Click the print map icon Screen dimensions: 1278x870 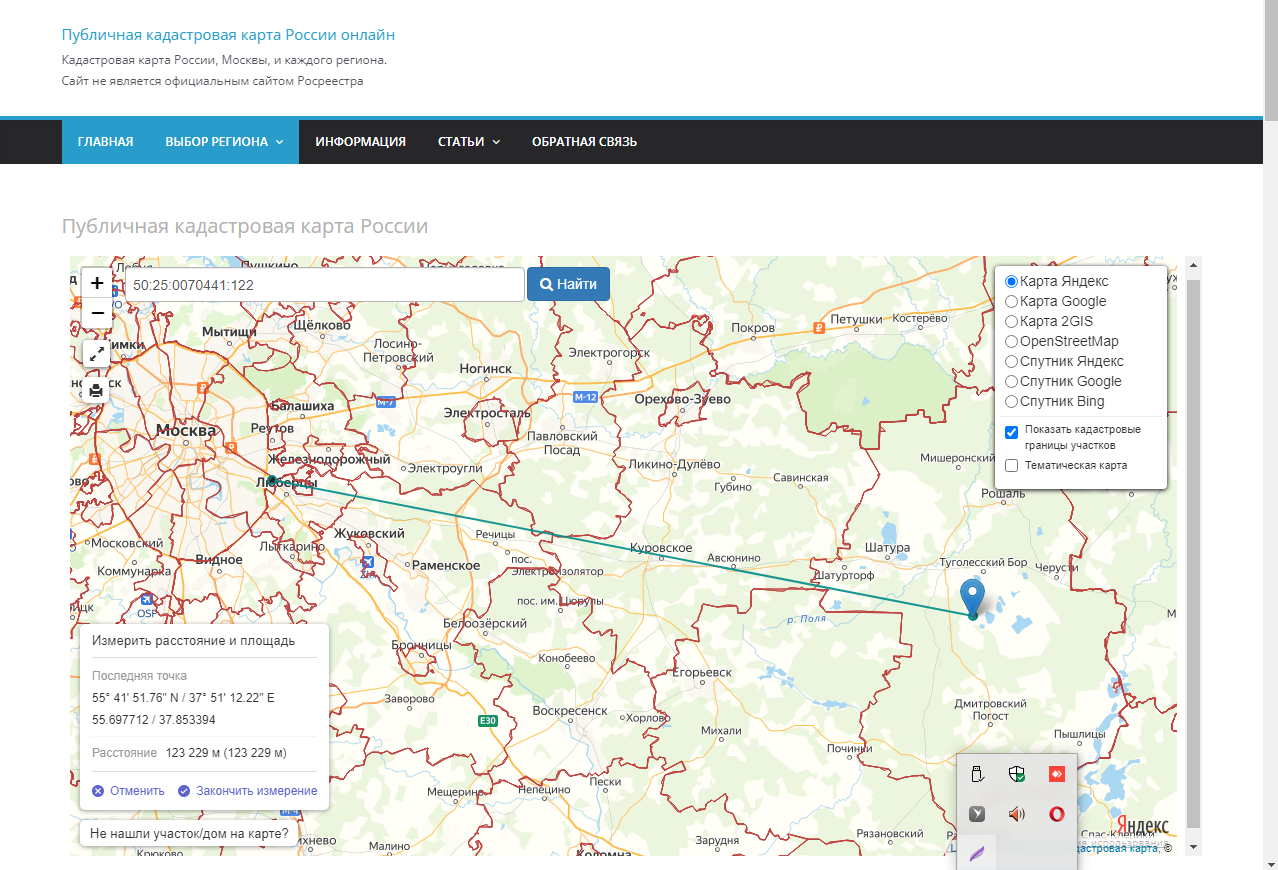point(97,390)
